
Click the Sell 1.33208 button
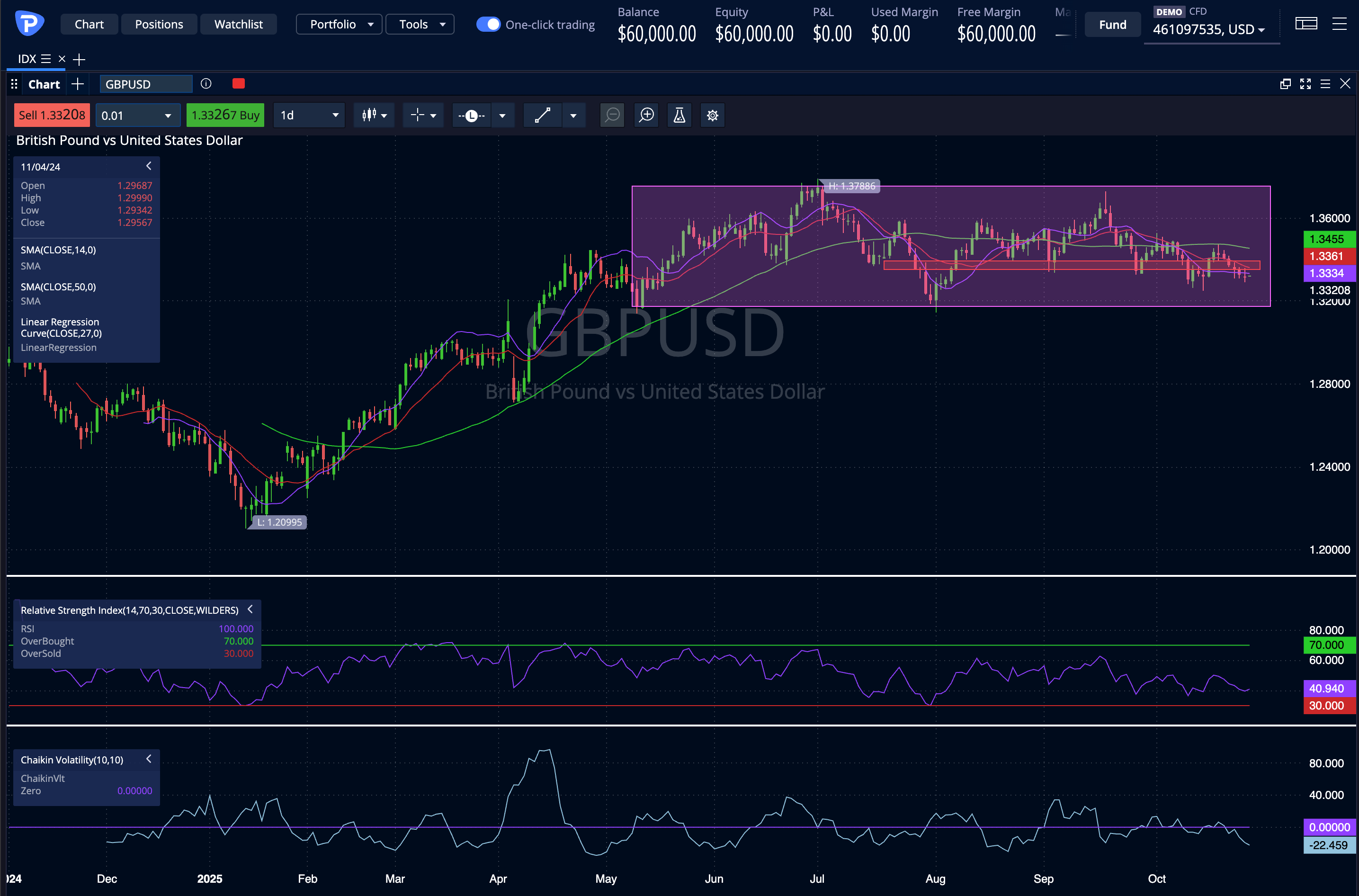52,116
